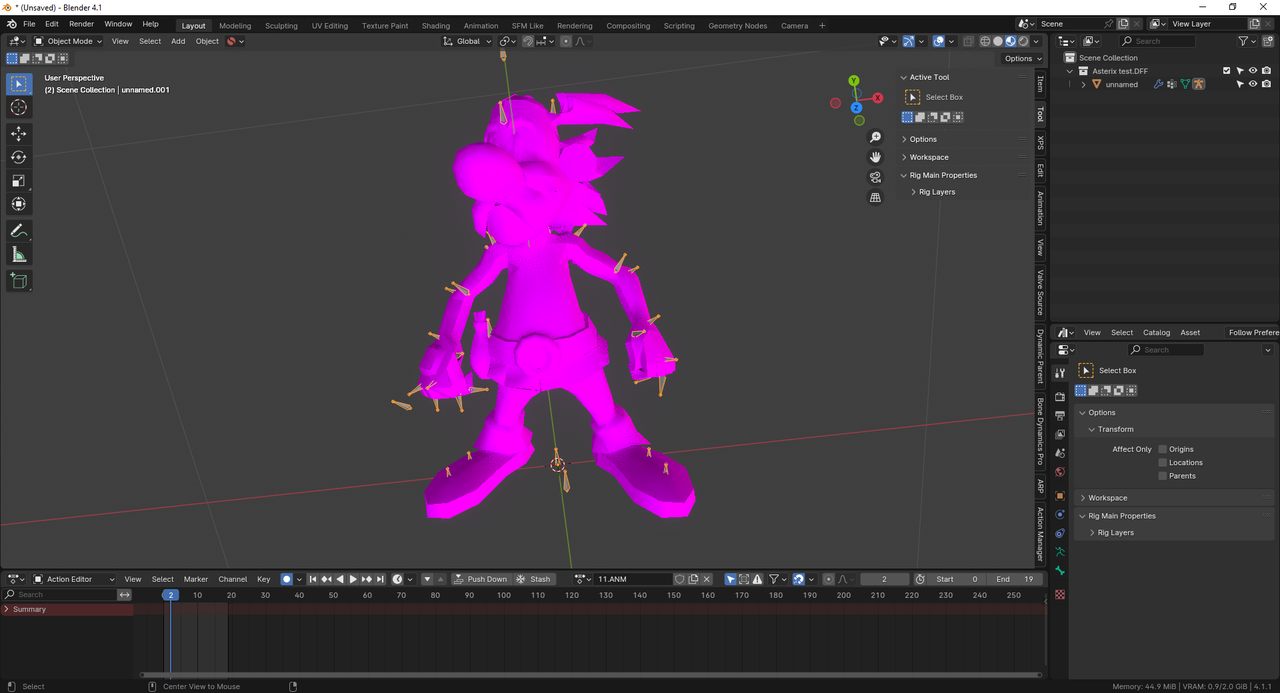Screen dimensions: 1280x693
Task: Jump to the animation end frame button
Action: point(380,579)
